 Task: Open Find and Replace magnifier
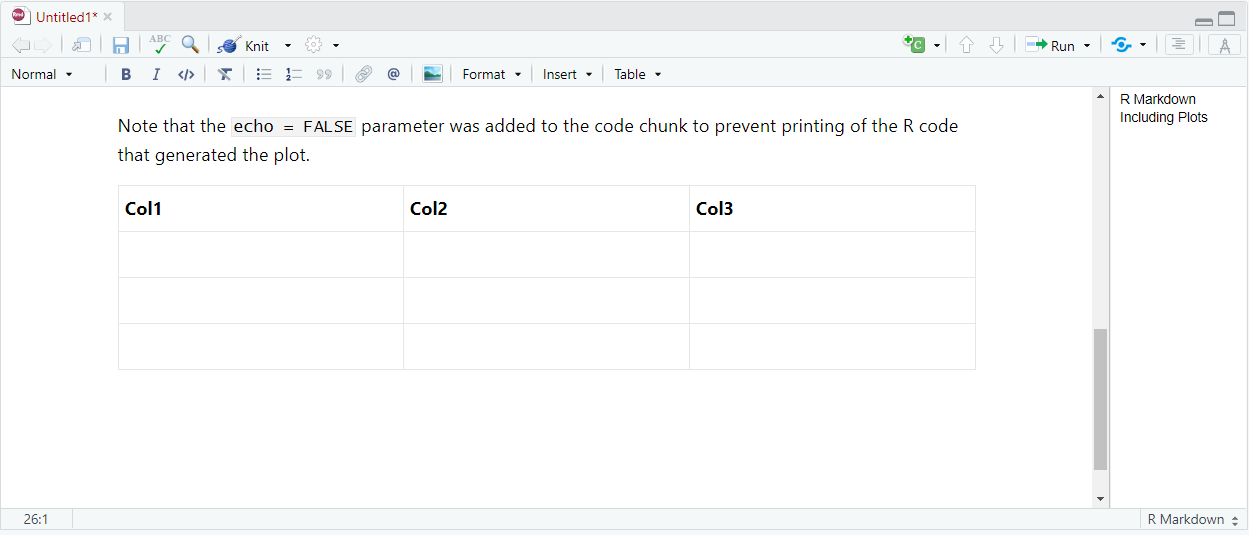pyautogui.click(x=190, y=45)
